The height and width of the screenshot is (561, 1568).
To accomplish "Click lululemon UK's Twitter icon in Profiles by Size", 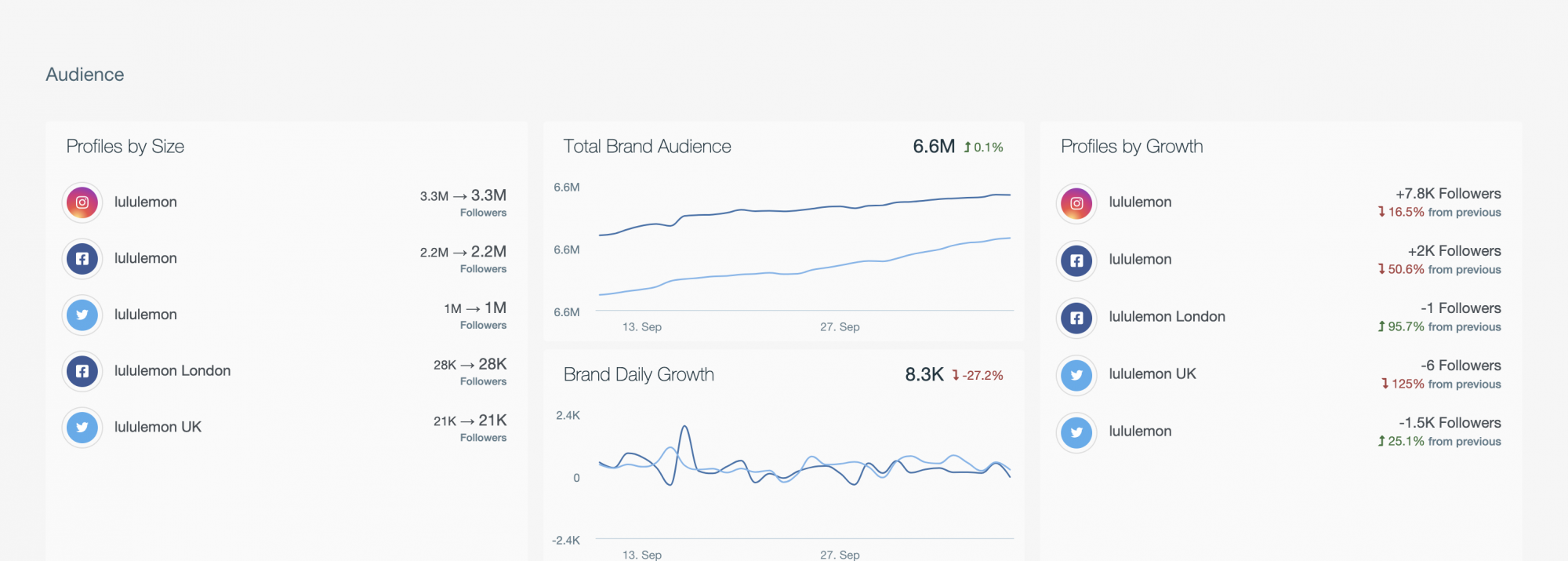I will (x=82, y=428).
